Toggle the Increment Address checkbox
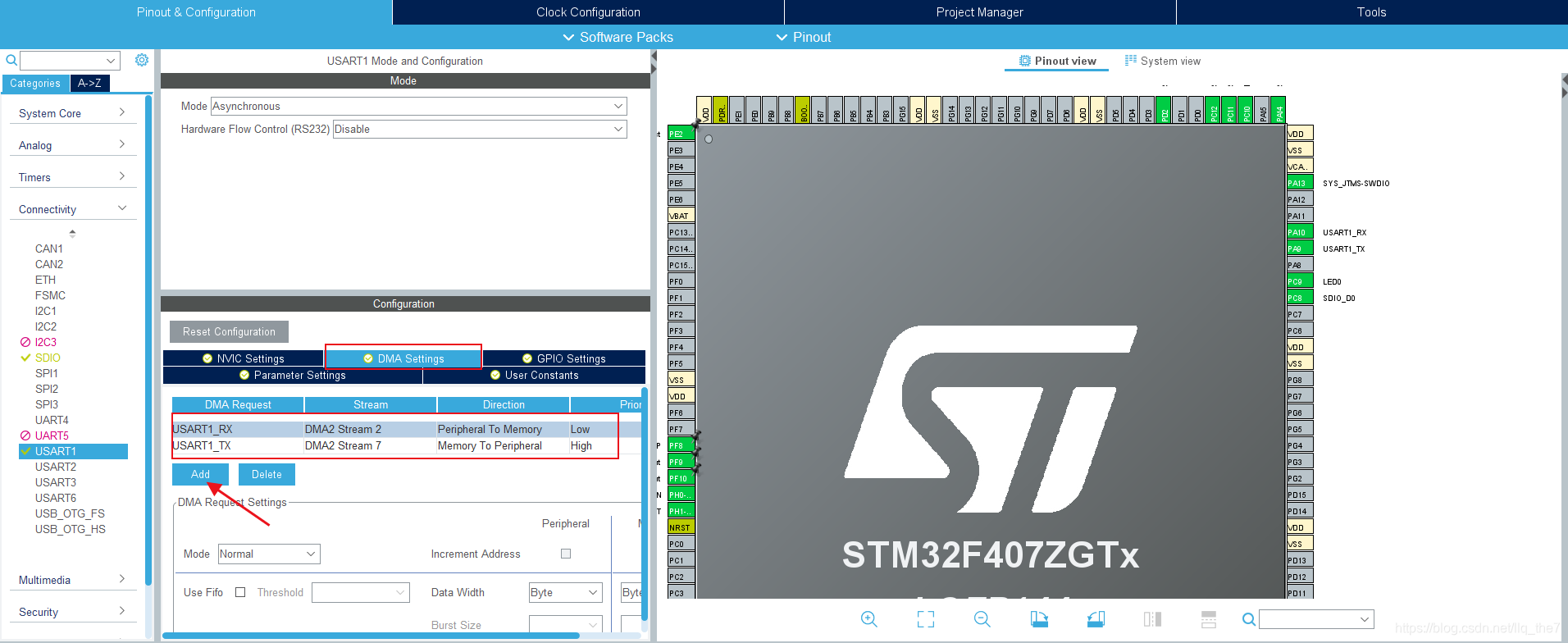The image size is (1568, 643). [566, 554]
